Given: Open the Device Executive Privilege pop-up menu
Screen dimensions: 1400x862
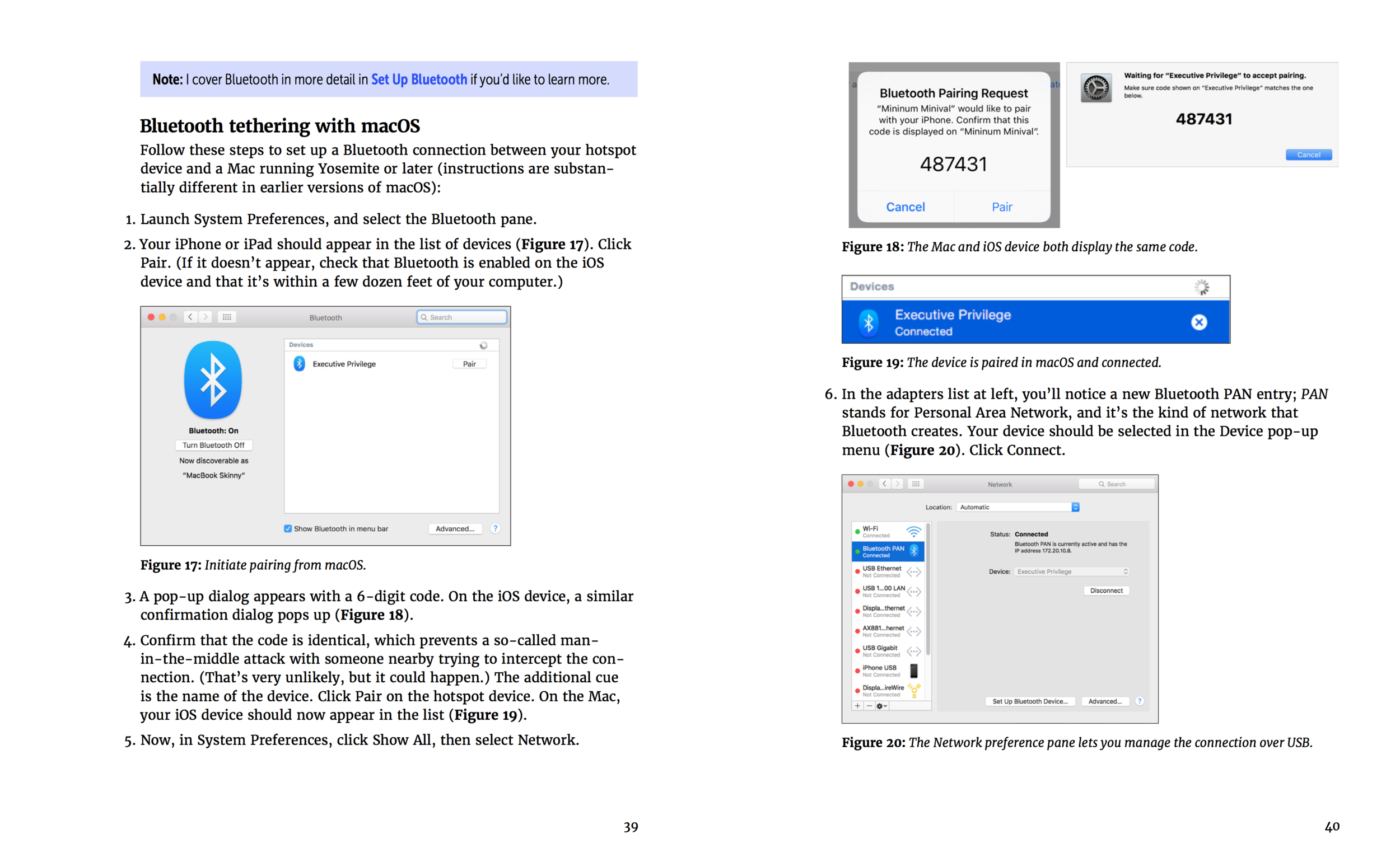Looking at the screenshot, I should [1071, 571].
